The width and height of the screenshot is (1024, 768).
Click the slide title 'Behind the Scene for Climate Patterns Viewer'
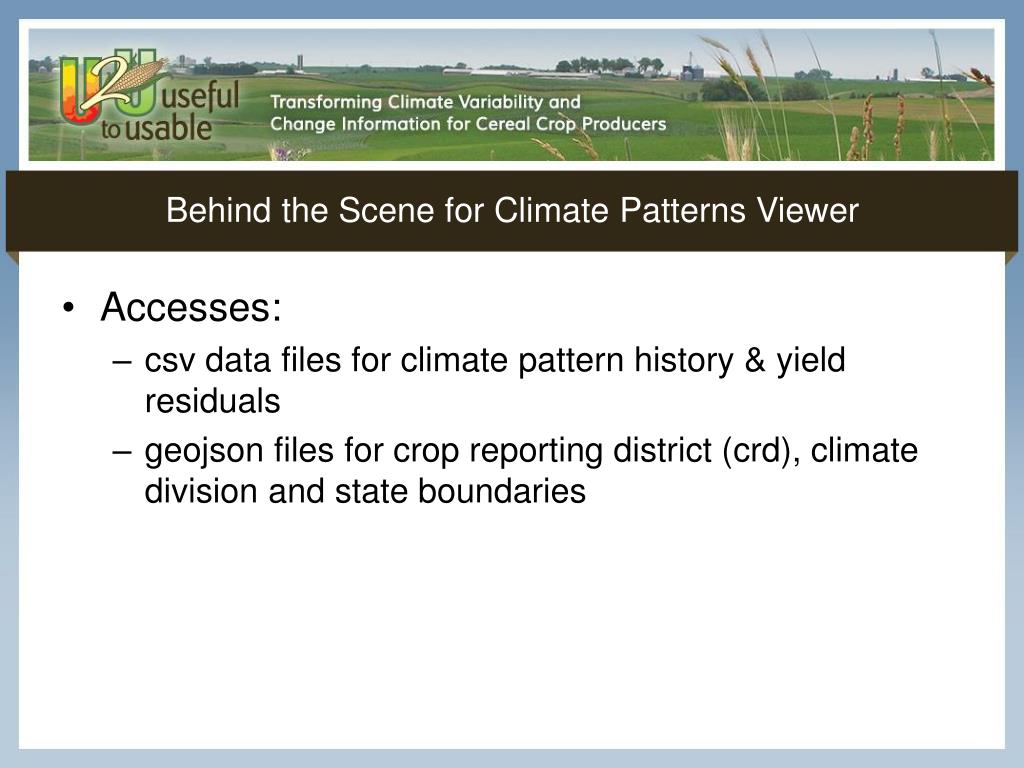click(512, 210)
